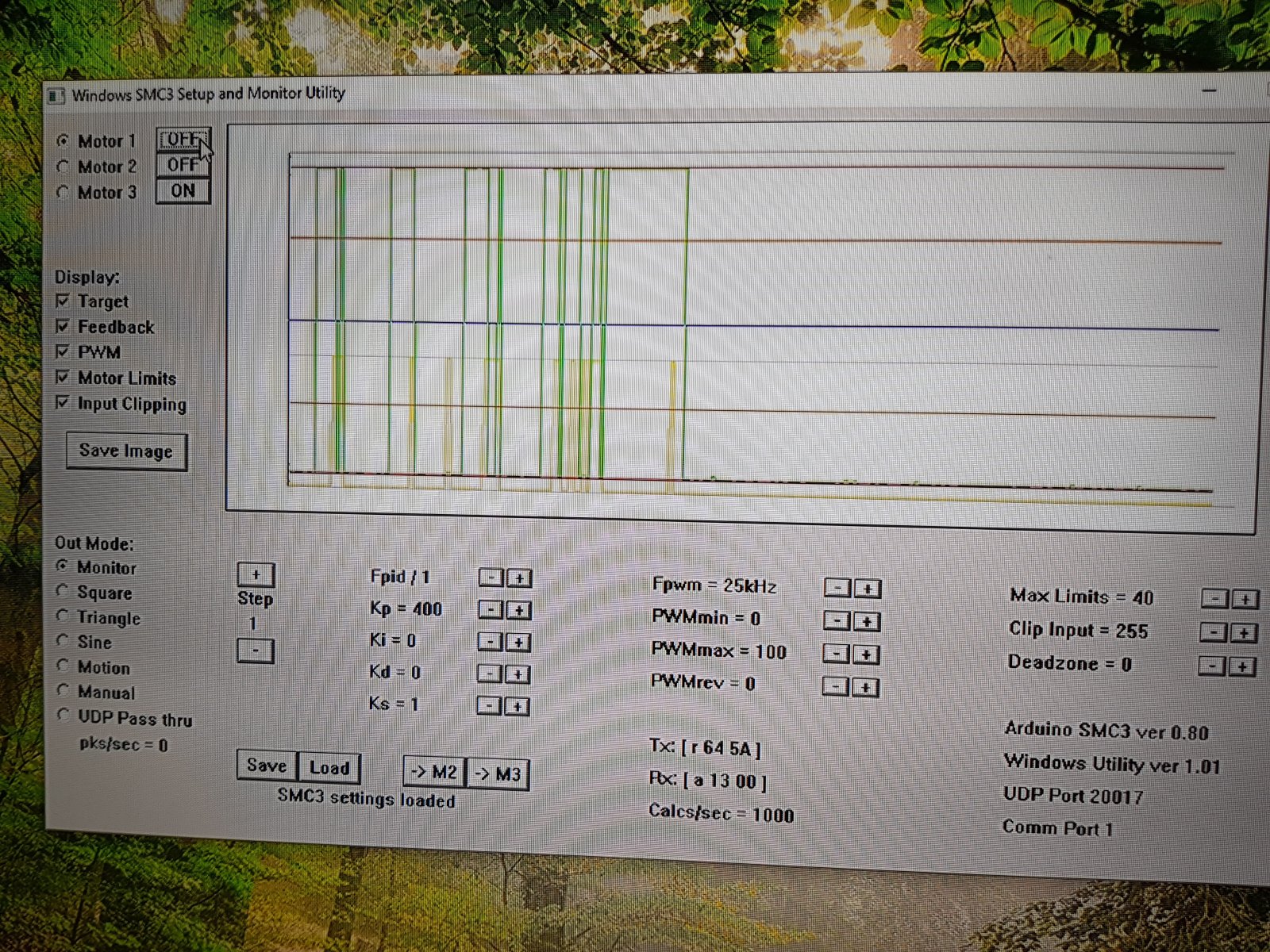Select the Motor 1 radio button
The image size is (1270, 952).
click(63, 140)
